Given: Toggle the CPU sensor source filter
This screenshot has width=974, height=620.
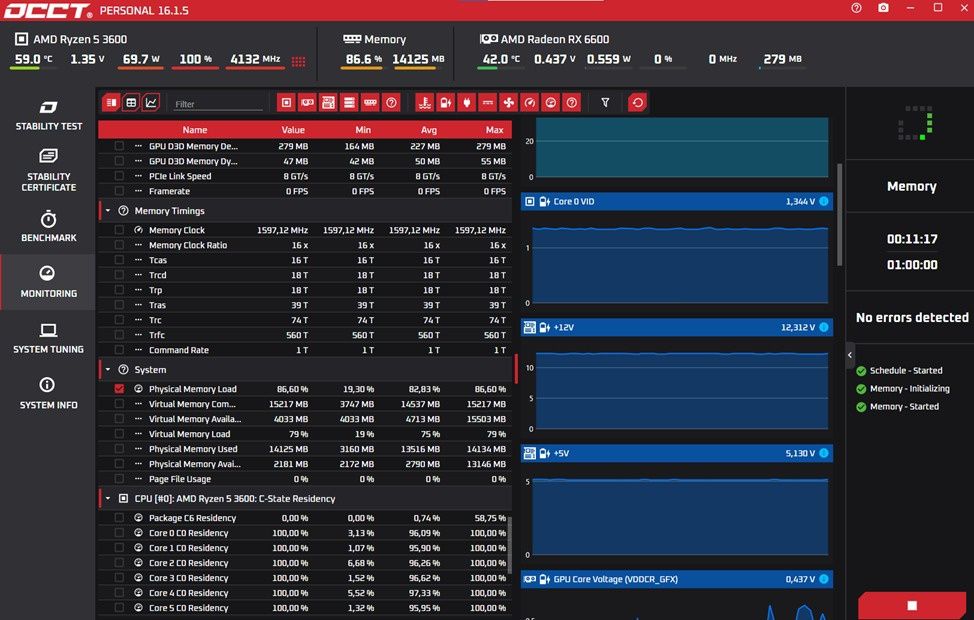Looking at the screenshot, I should [286, 103].
